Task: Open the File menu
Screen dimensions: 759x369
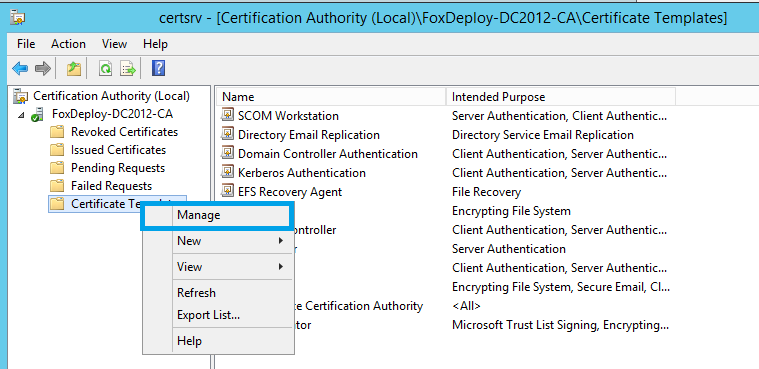Action: pyautogui.click(x=26, y=44)
